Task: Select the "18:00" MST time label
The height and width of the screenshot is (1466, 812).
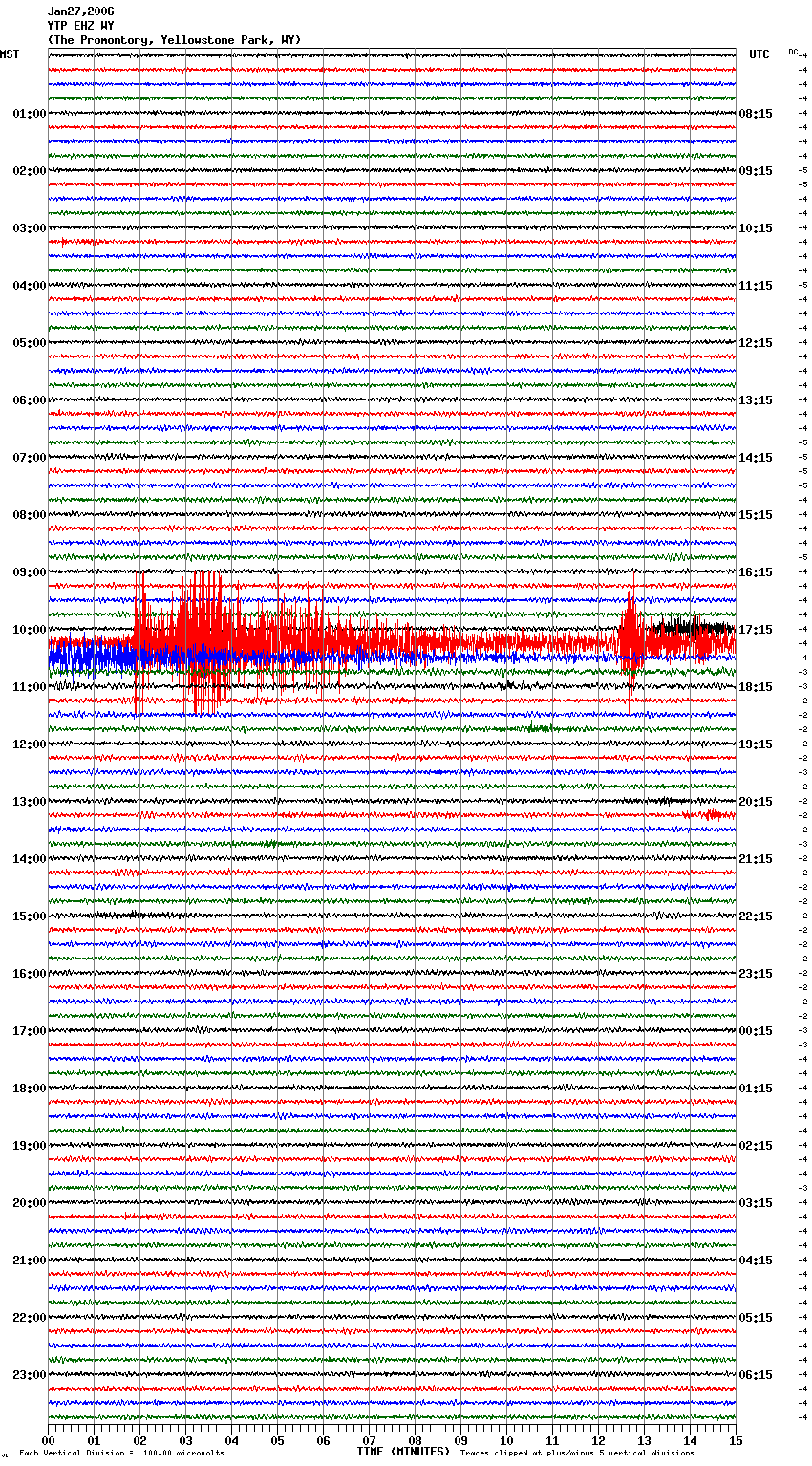Action: point(30,1089)
